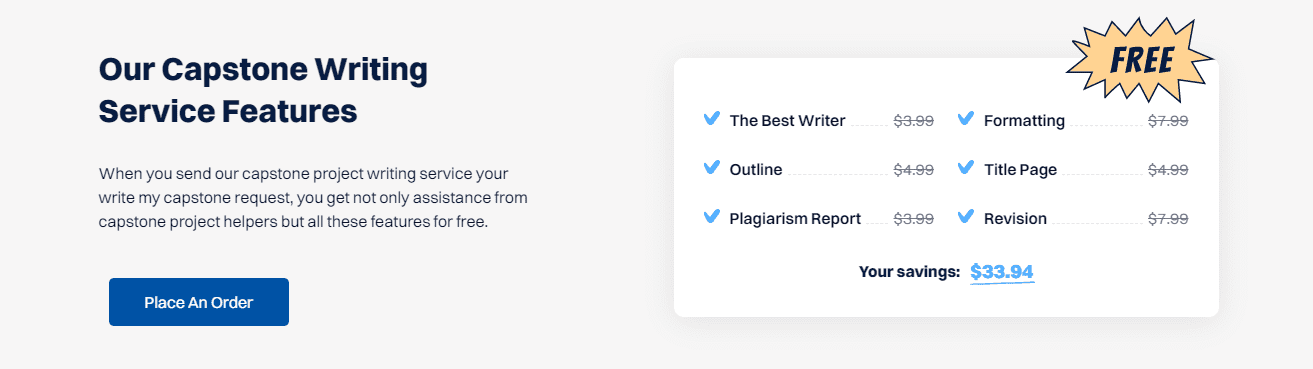This screenshot has height=369, width=1313.
Task: Click the Title Page feature label
Action: (x=1020, y=170)
